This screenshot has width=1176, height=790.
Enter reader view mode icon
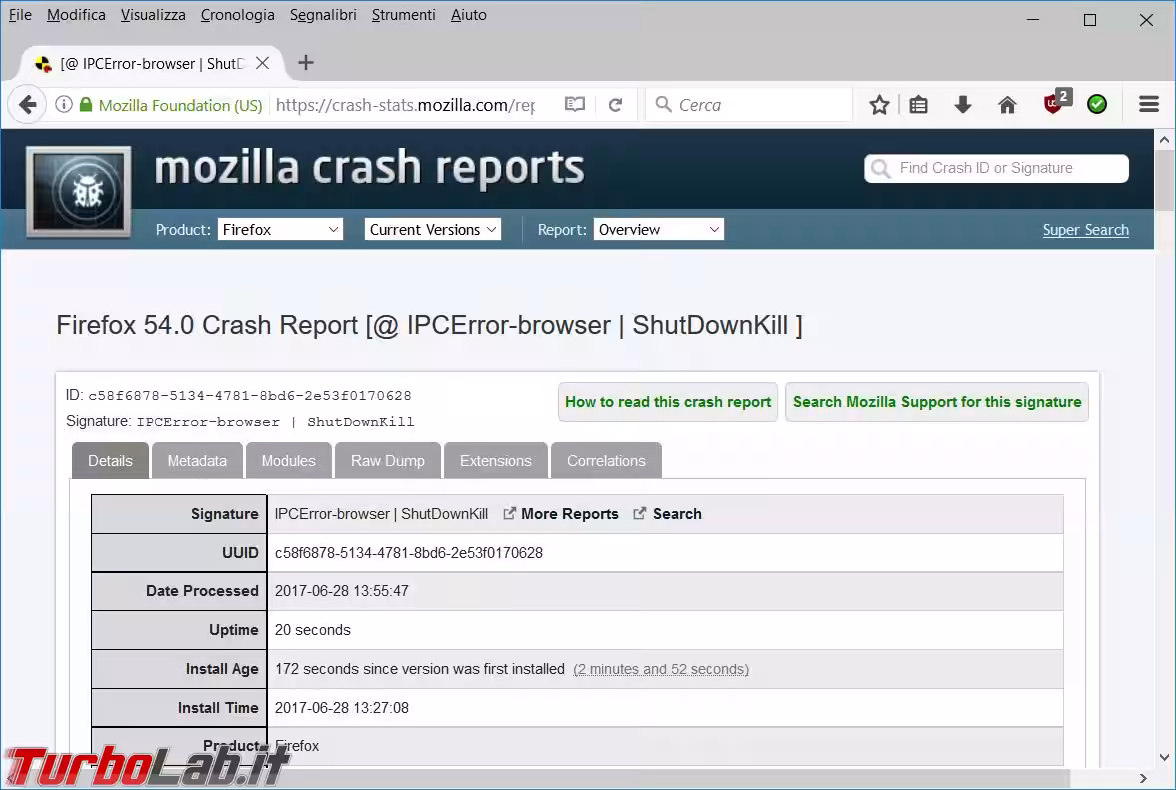(x=573, y=104)
